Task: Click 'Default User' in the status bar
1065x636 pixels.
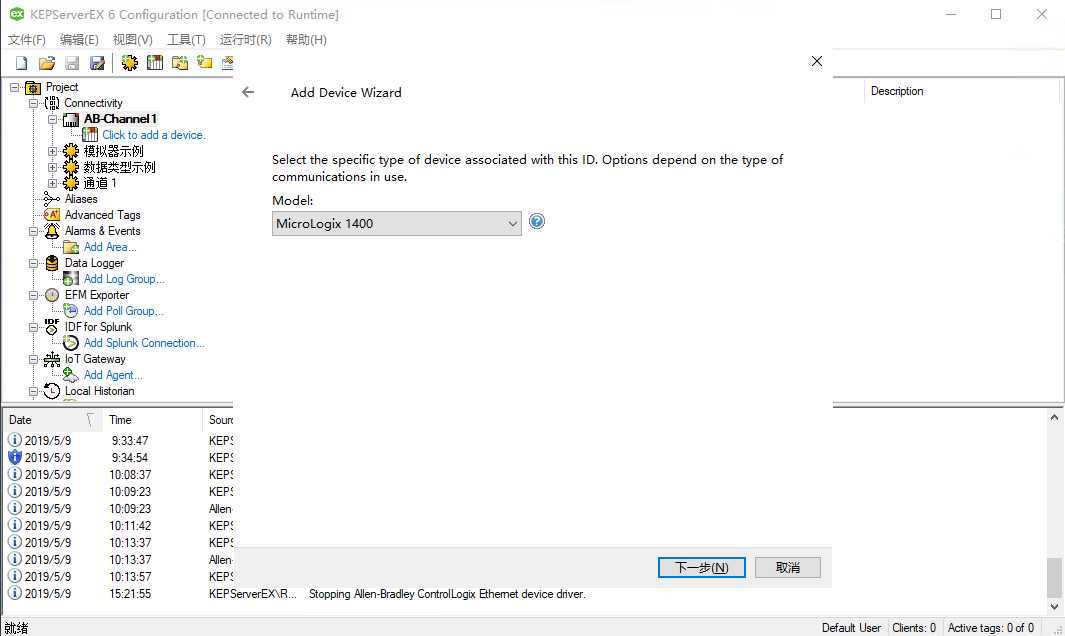Action: coord(851,628)
